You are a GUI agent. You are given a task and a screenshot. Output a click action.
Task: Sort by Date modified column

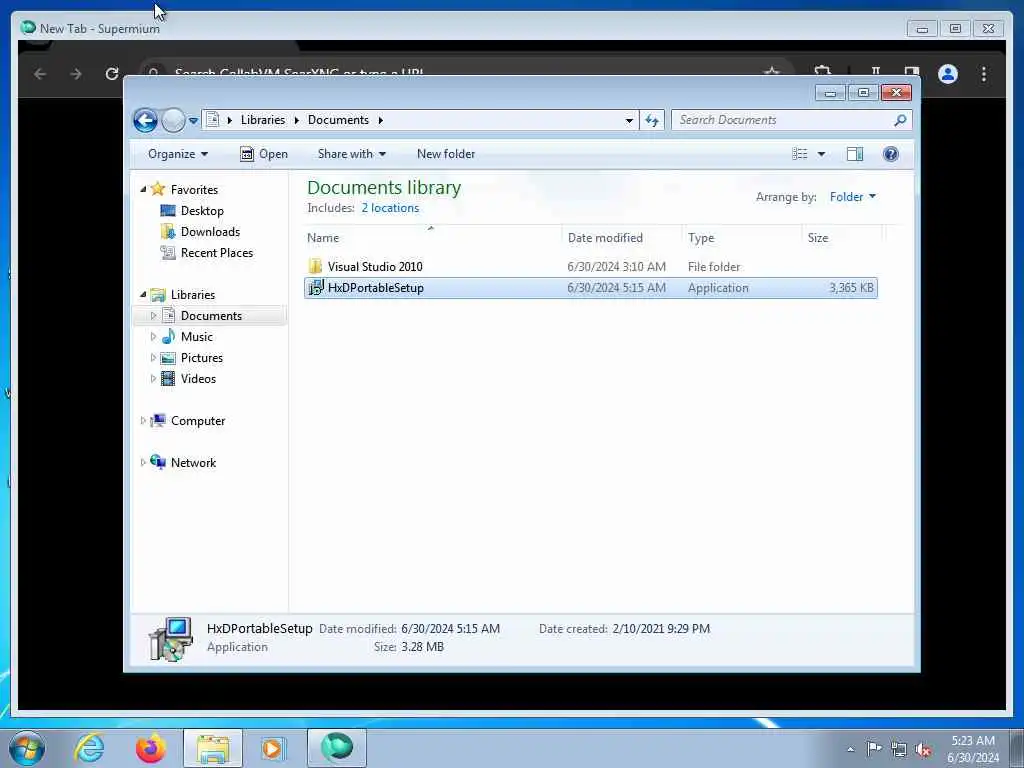622,238
